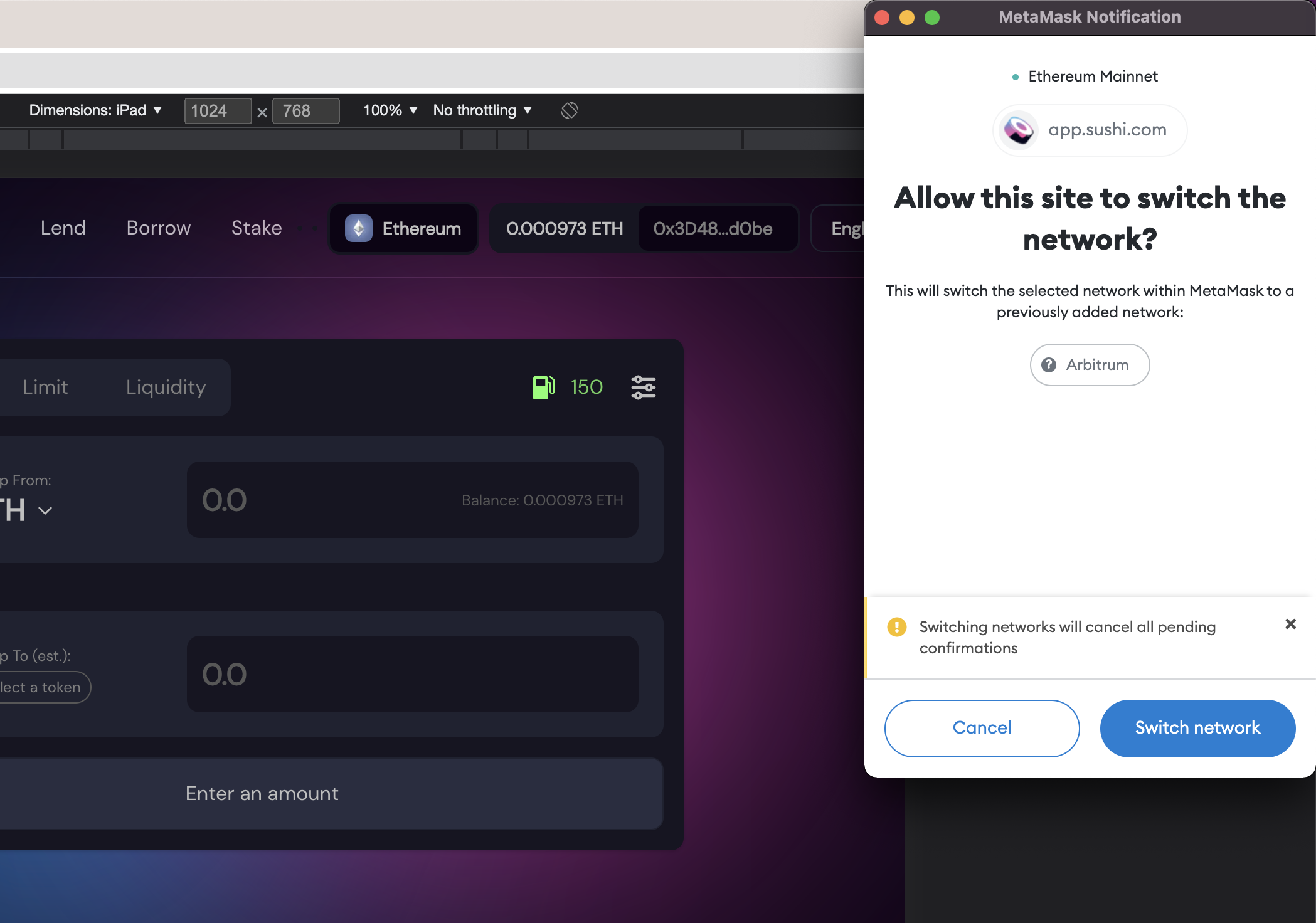The image size is (1316, 923).
Task: Expand the No throttling dropdown
Action: click(482, 110)
